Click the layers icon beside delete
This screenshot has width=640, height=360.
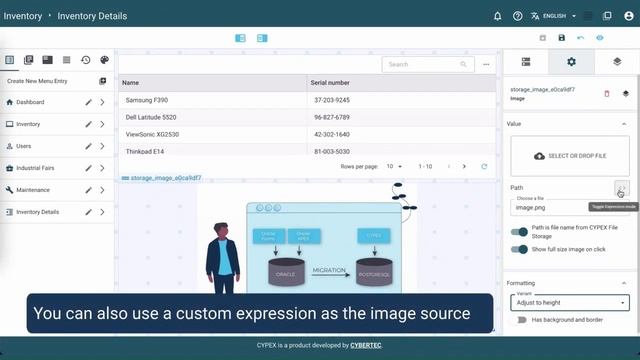coord(626,94)
